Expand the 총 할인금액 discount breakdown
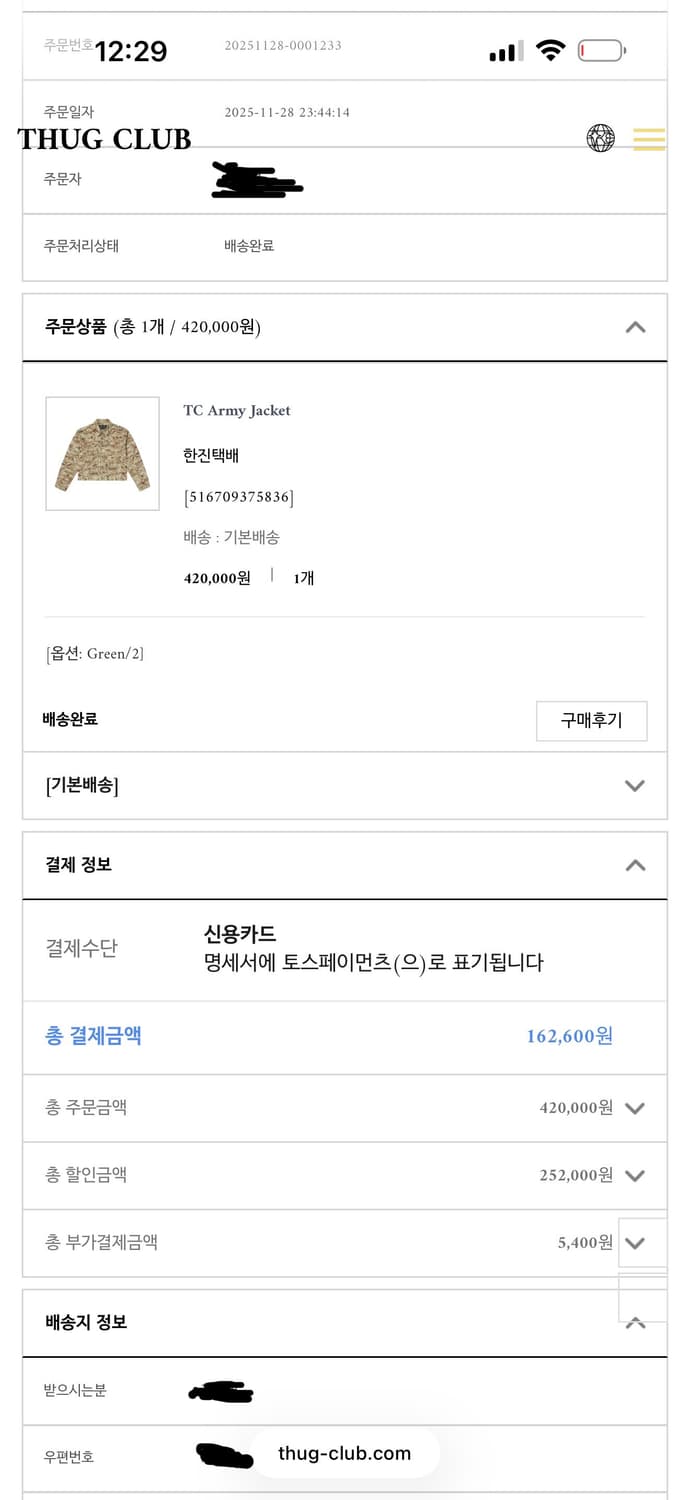The width and height of the screenshot is (690, 1500). 634,1175
